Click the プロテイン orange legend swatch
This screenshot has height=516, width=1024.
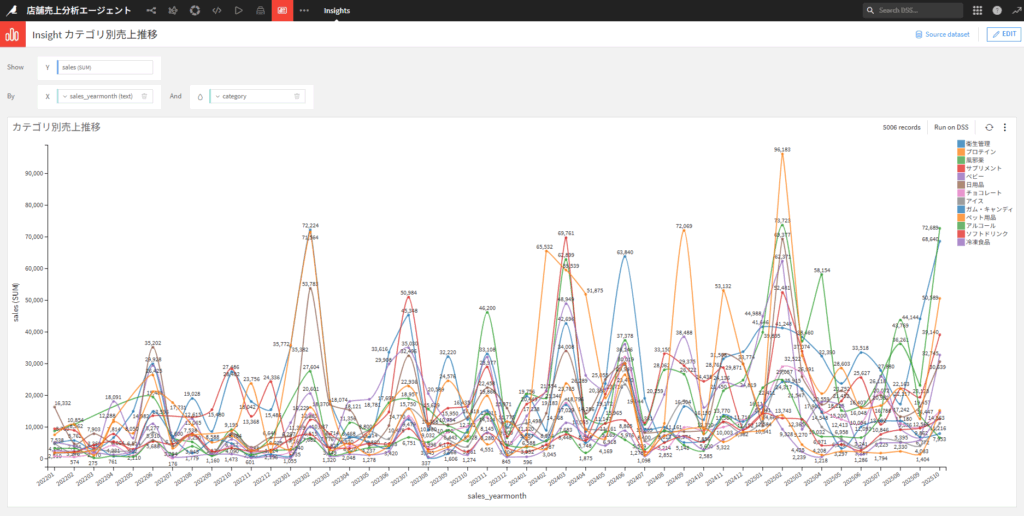pyautogui.click(x=961, y=152)
